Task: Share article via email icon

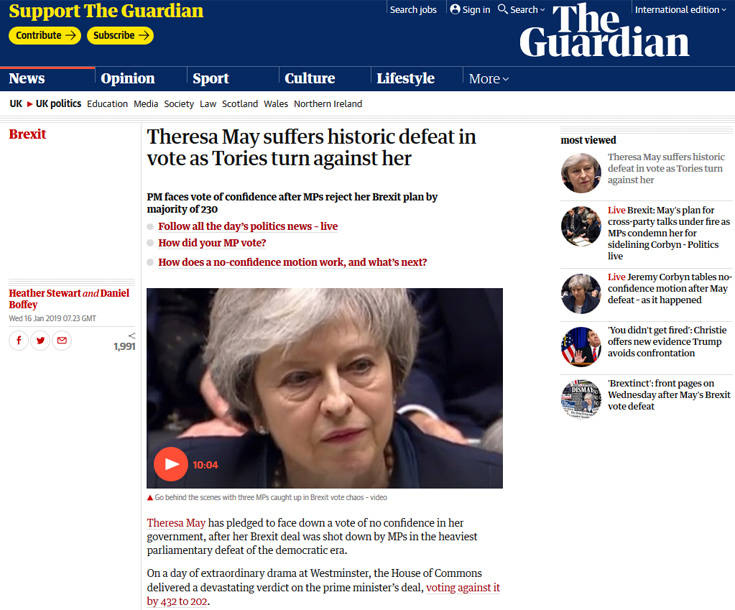Action: (62, 340)
